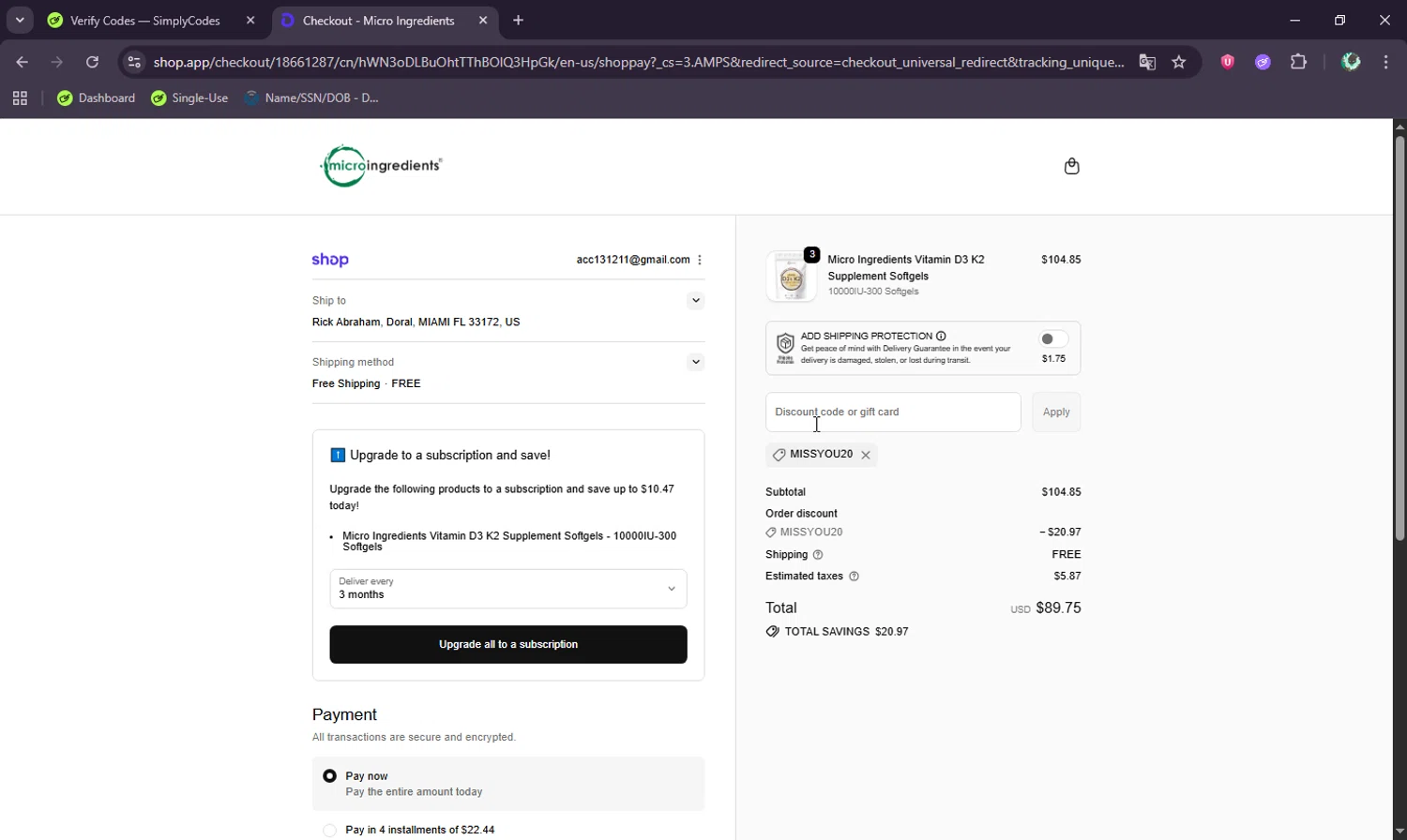Open the apps grid in bookmarks bar
Screen dimensions: 1407x840
coord(20,97)
